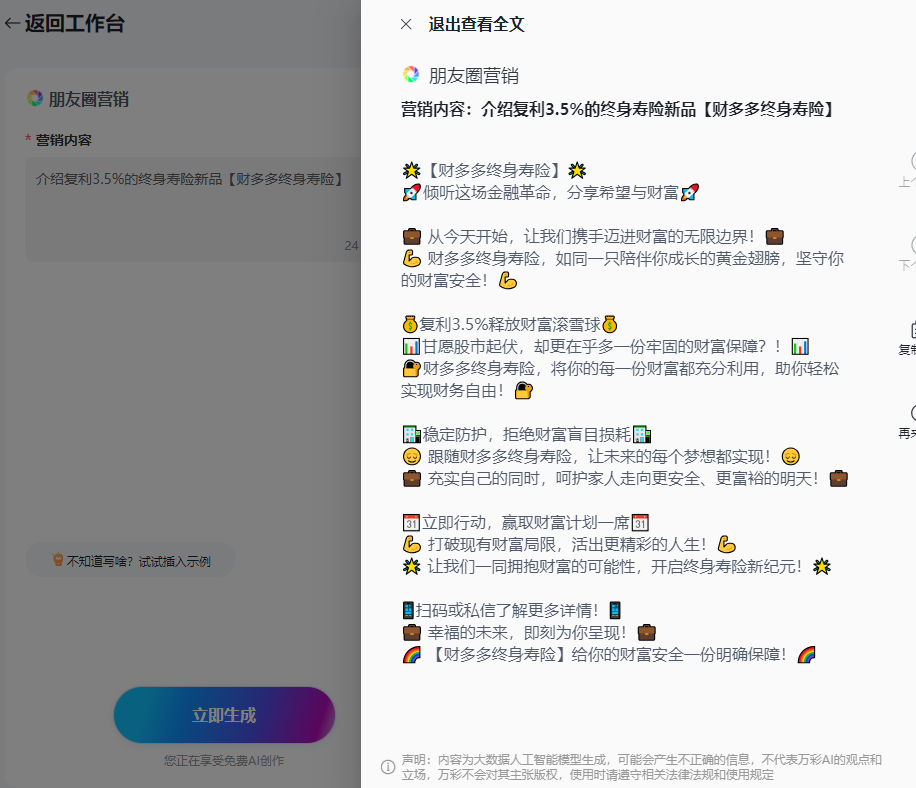The image size is (916, 788).
Task: Close the full-text panel with the X icon
Action: tap(406, 24)
